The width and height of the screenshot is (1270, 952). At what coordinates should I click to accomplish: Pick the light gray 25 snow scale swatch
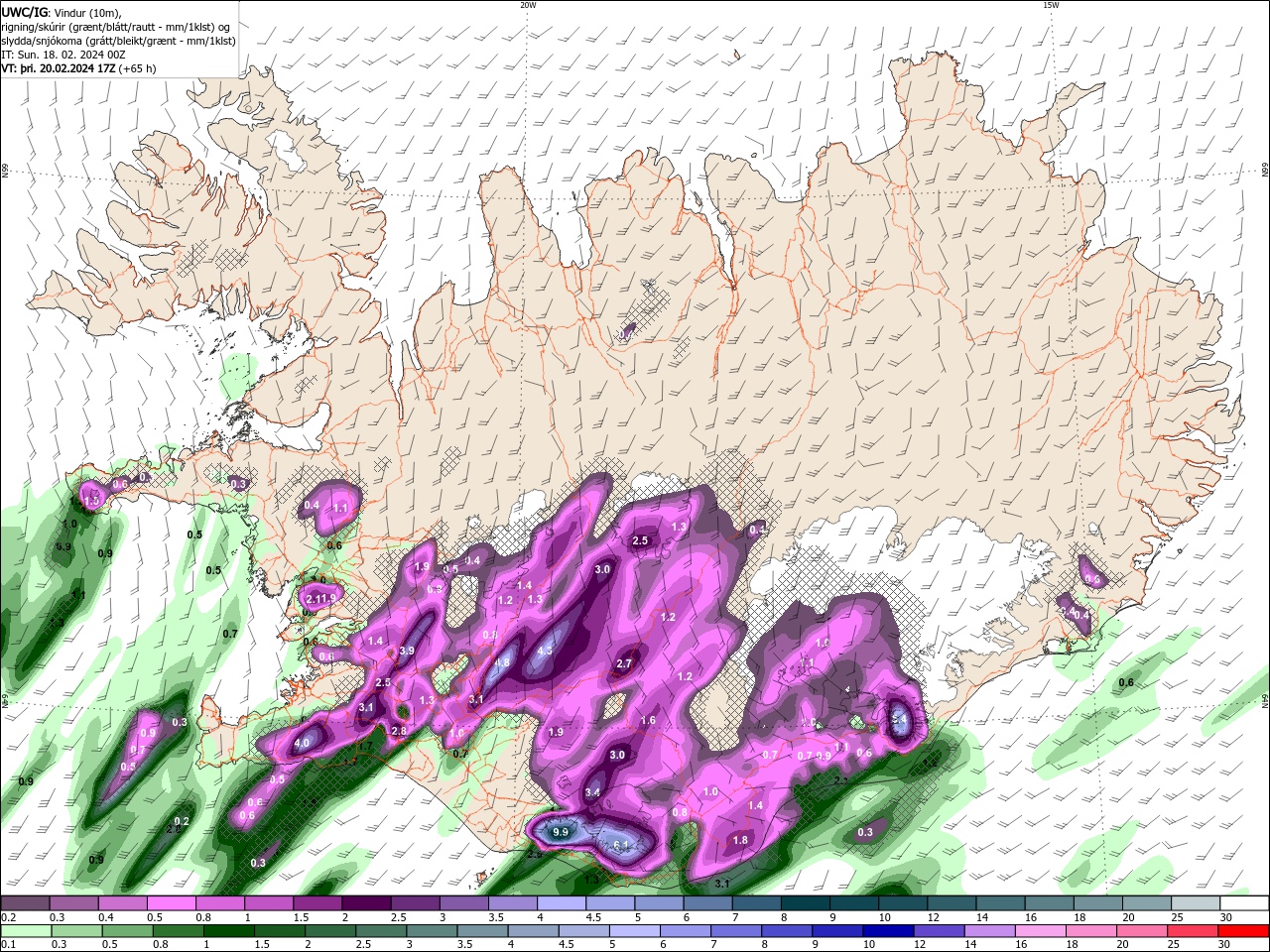click(1195, 903)
